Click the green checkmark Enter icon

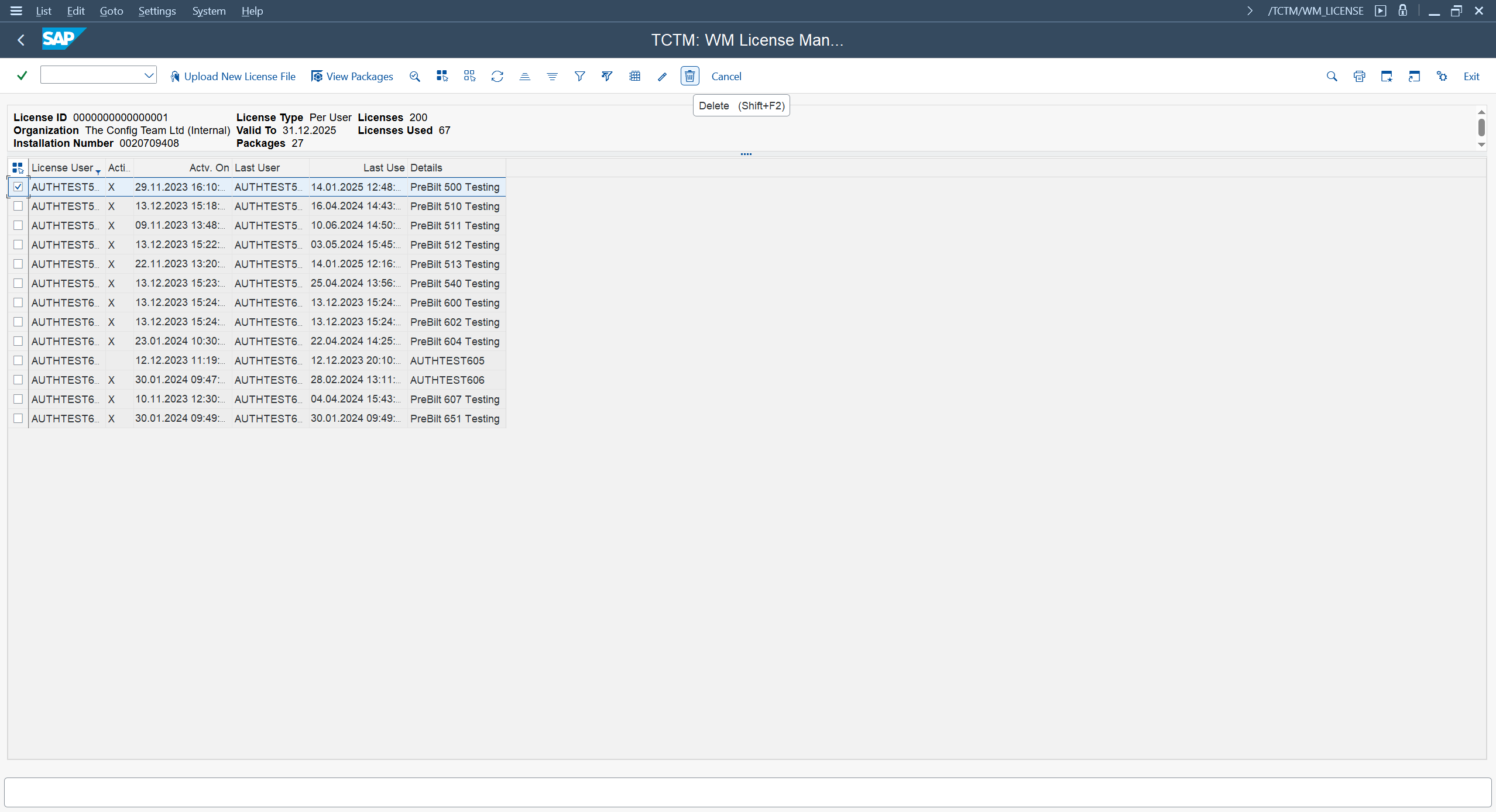coord(22,76)
